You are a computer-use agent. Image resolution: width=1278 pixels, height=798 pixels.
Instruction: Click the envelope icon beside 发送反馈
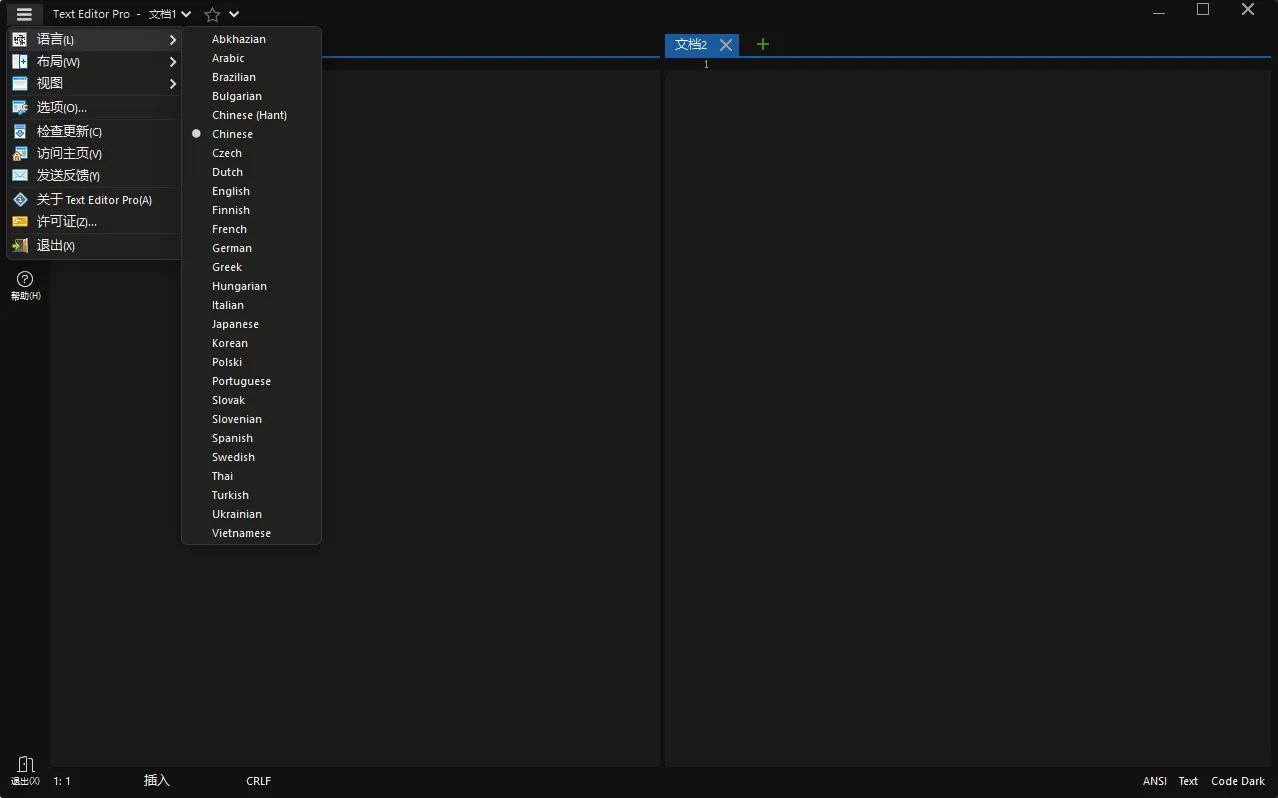click(20, 175)
